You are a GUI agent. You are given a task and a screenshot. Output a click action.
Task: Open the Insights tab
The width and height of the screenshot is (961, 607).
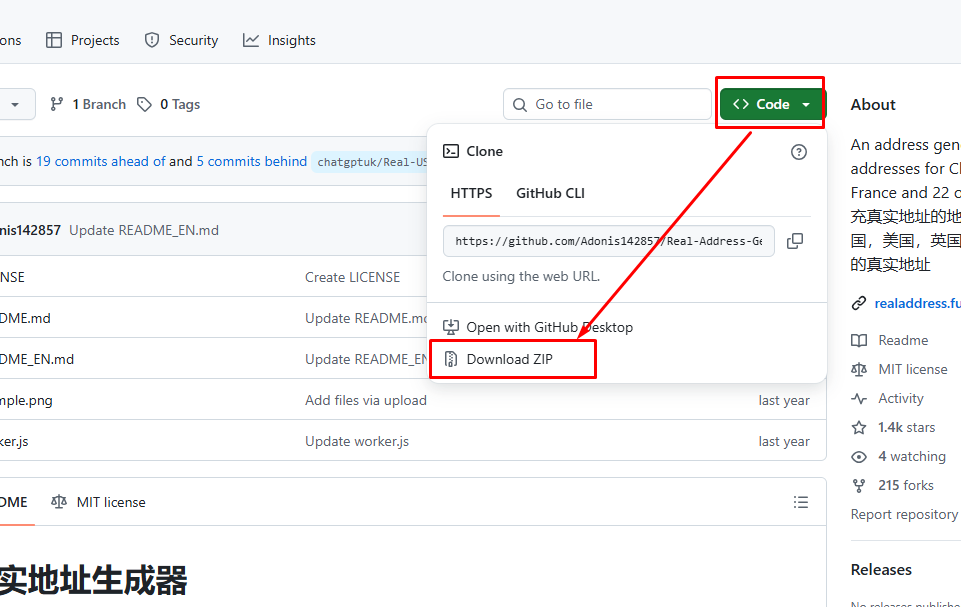pos(279,40)
